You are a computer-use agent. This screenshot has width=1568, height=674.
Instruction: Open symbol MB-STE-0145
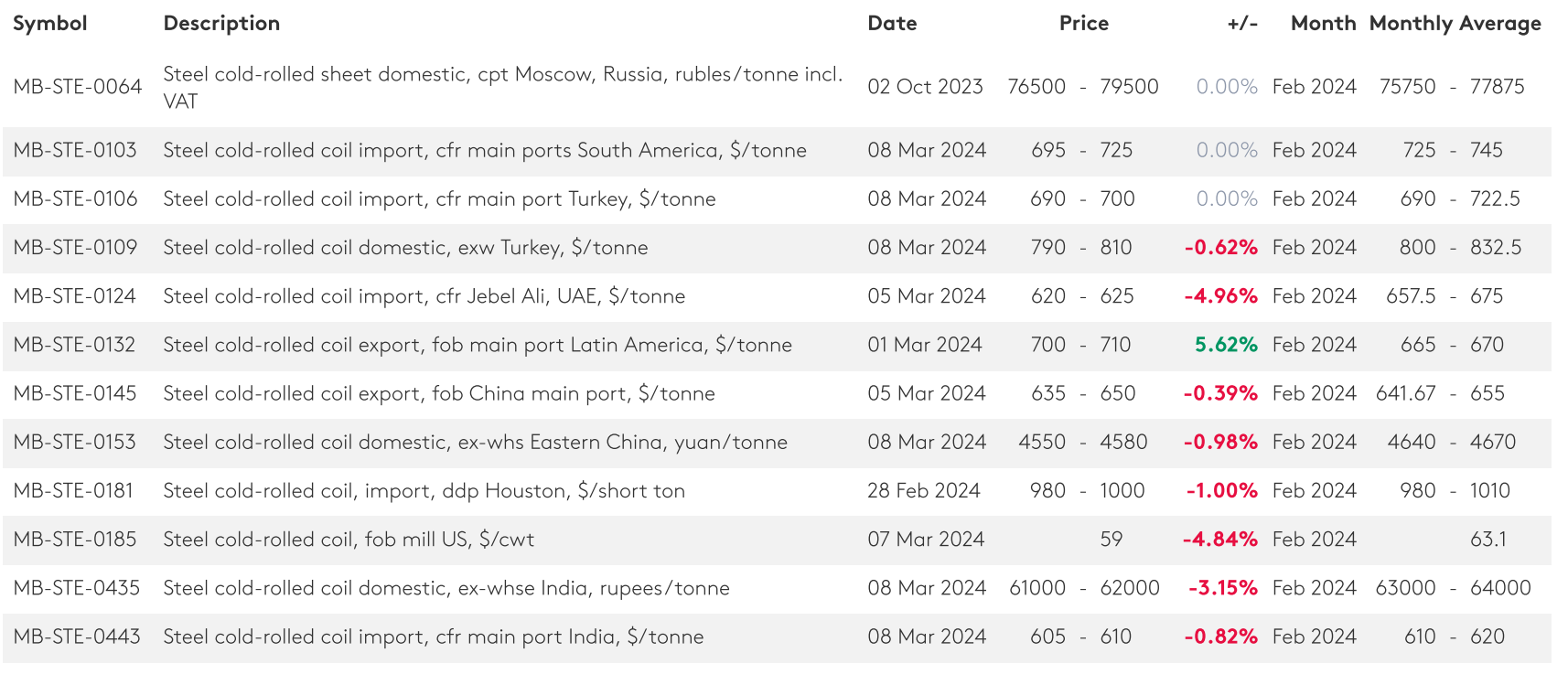click(x=75, y=393)
